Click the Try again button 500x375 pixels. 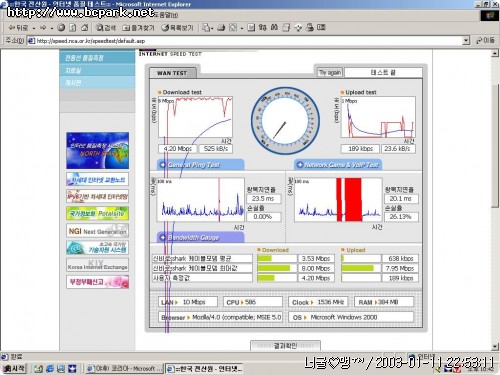coord(329,72)
